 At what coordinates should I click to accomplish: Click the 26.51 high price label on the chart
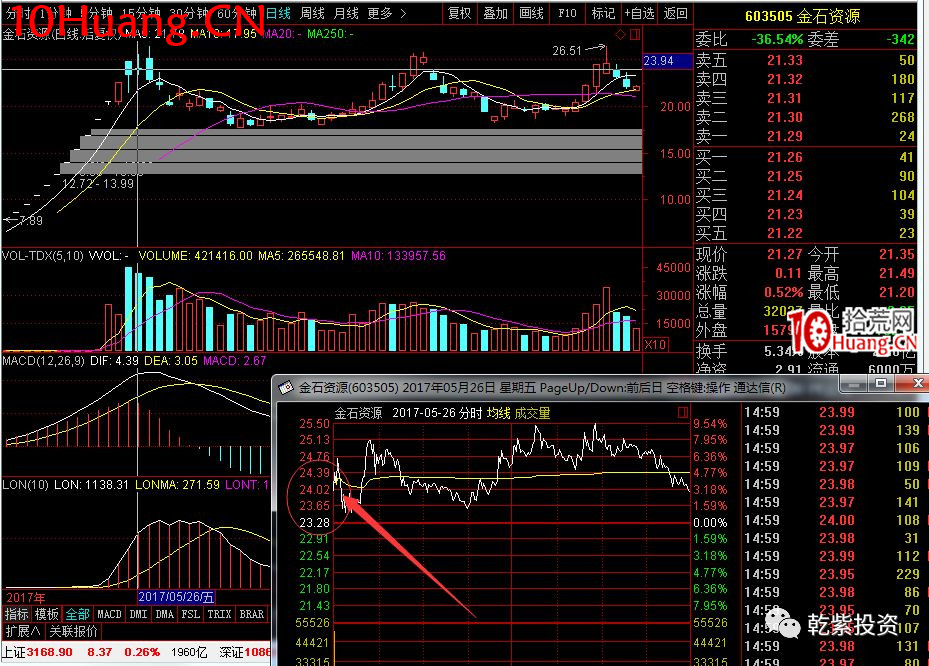[567, 52]
